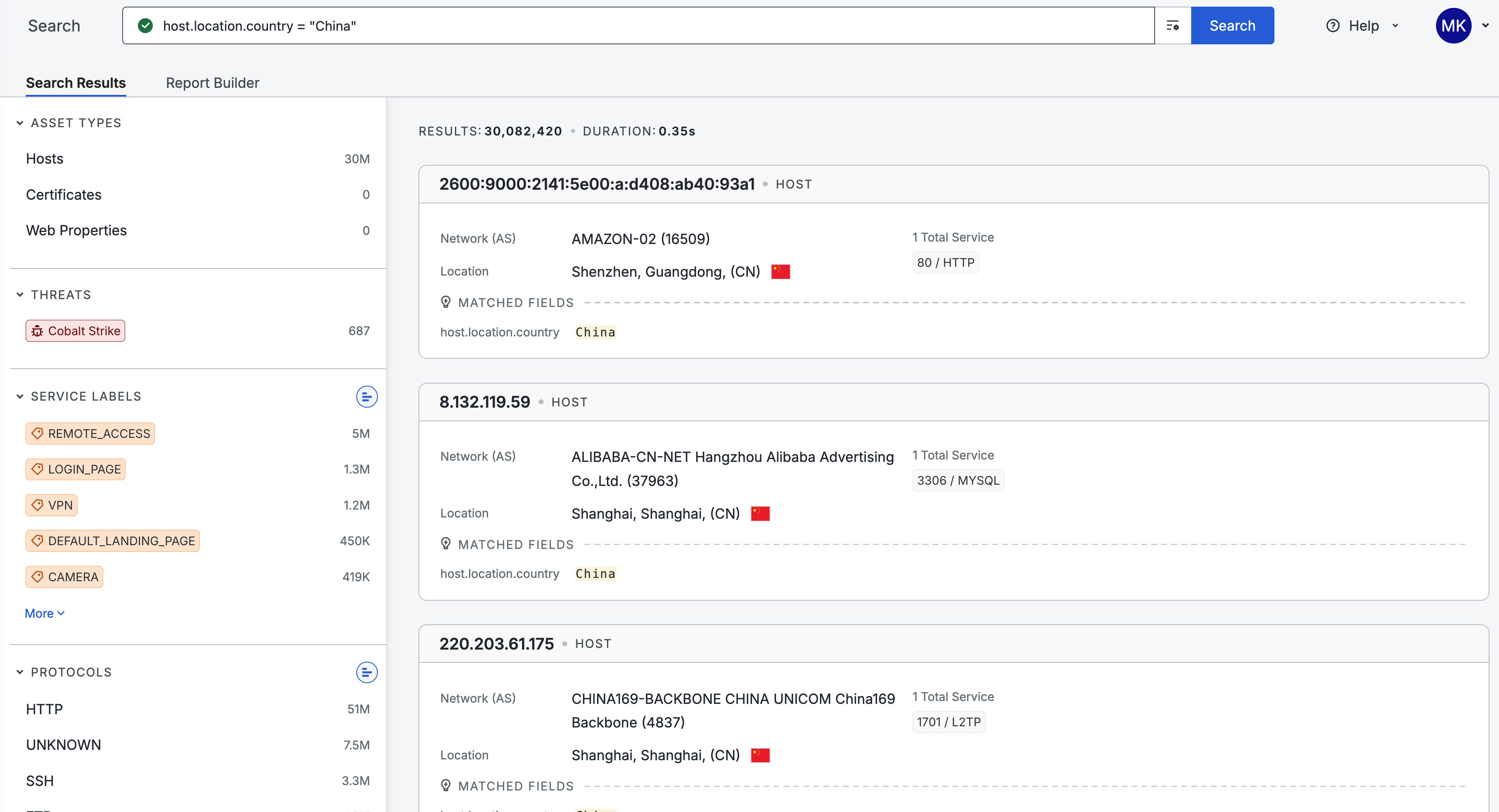Click the 3306 / MYSQL service chip
The height and width of the screenshot is (812, 1499).
coord(958,481)
